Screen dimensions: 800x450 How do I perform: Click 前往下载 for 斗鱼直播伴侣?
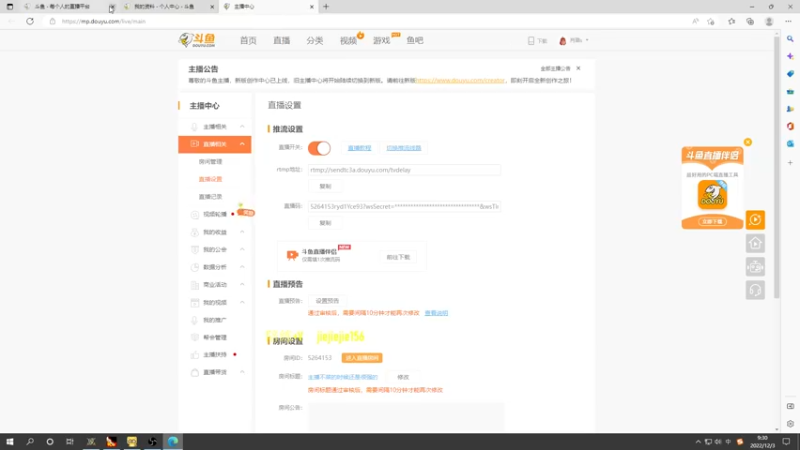coord(398,257)
